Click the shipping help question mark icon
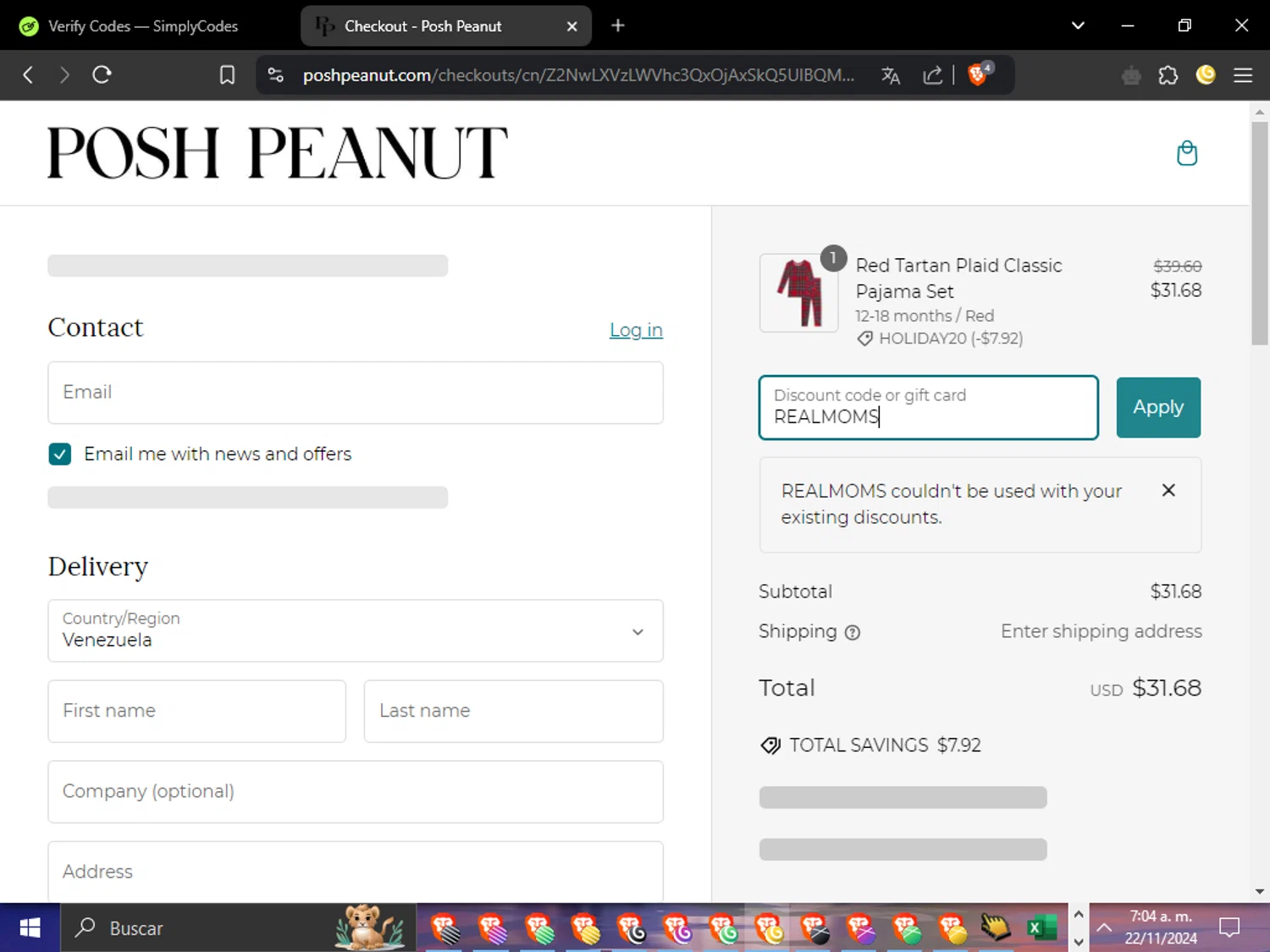This screenshot has height=952, width=1270. pyautogui.click(x=853, y=632)
